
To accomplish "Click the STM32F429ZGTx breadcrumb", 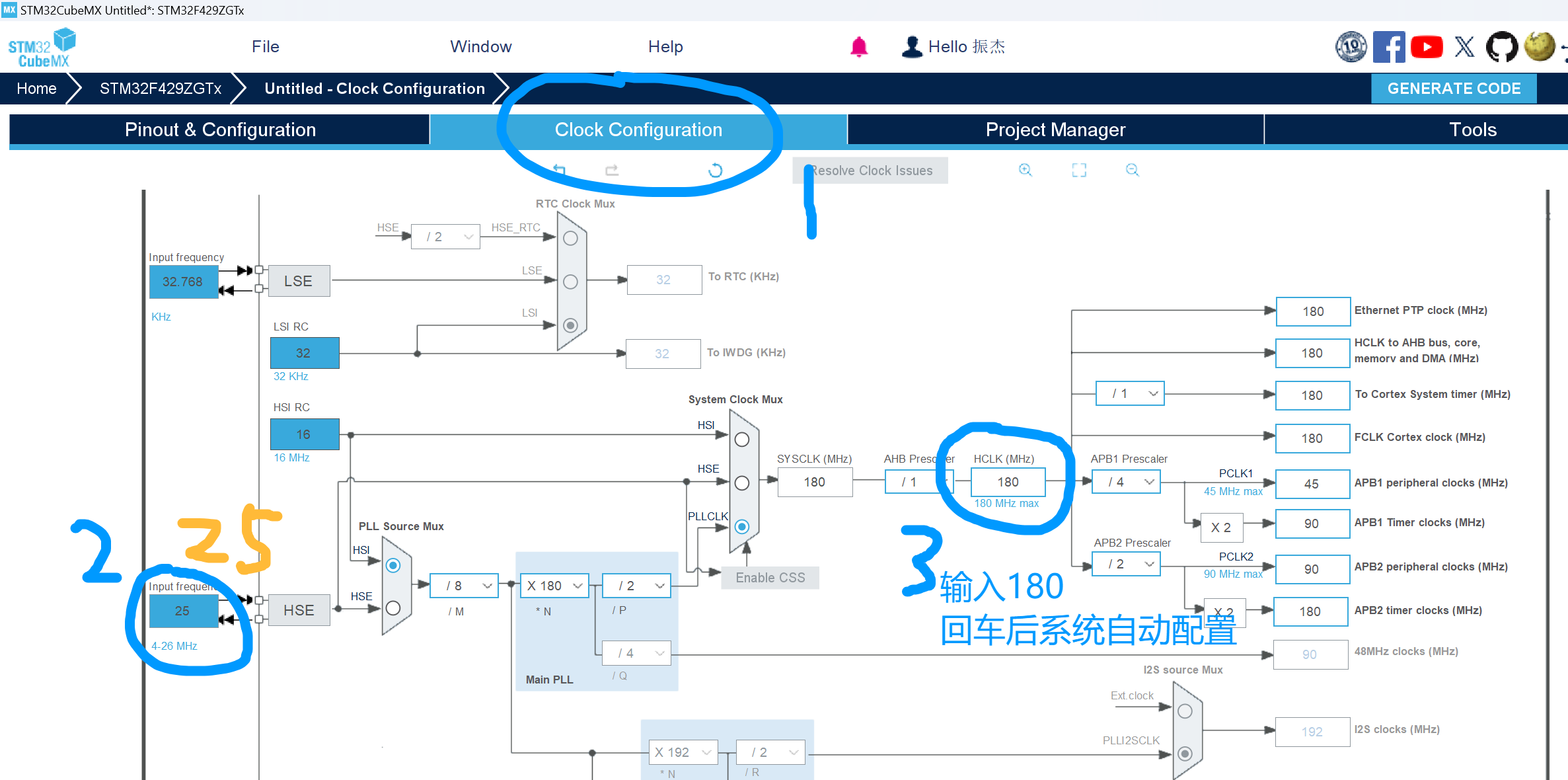I will pyautogui.click(x=161, y=89).
